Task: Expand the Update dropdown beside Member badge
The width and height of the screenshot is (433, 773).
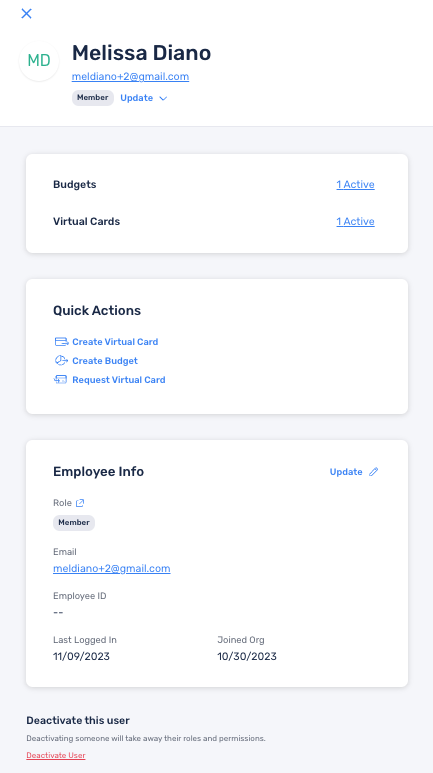Action: (144, 98)
